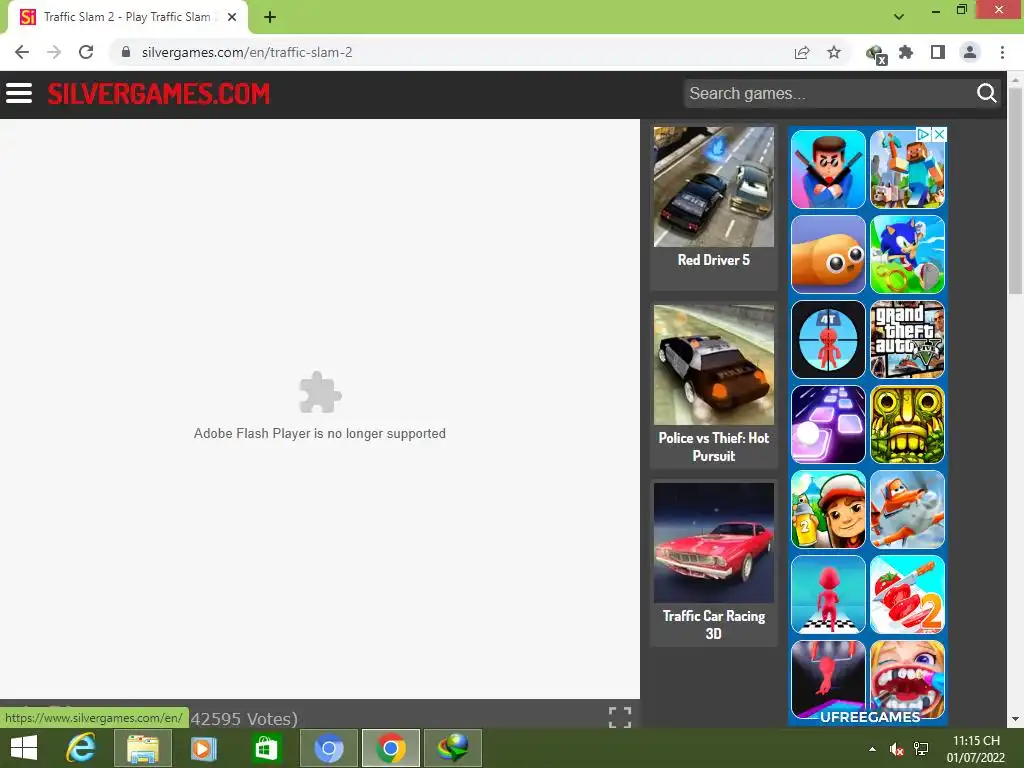The height and width of the screenshot is (768, 1024).
Task: Focus the Search games input field
Action: point(828,93)
